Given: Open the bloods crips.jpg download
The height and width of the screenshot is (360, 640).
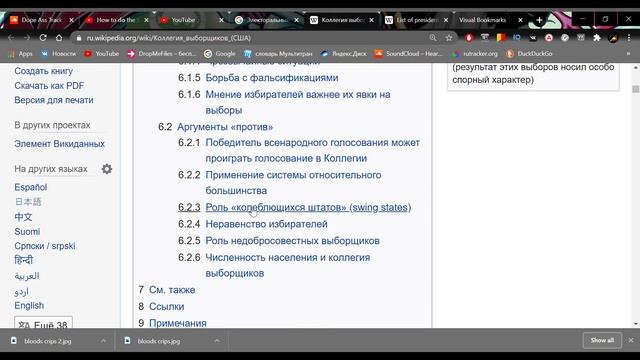Looking at the screenshot, I should 159,341.
